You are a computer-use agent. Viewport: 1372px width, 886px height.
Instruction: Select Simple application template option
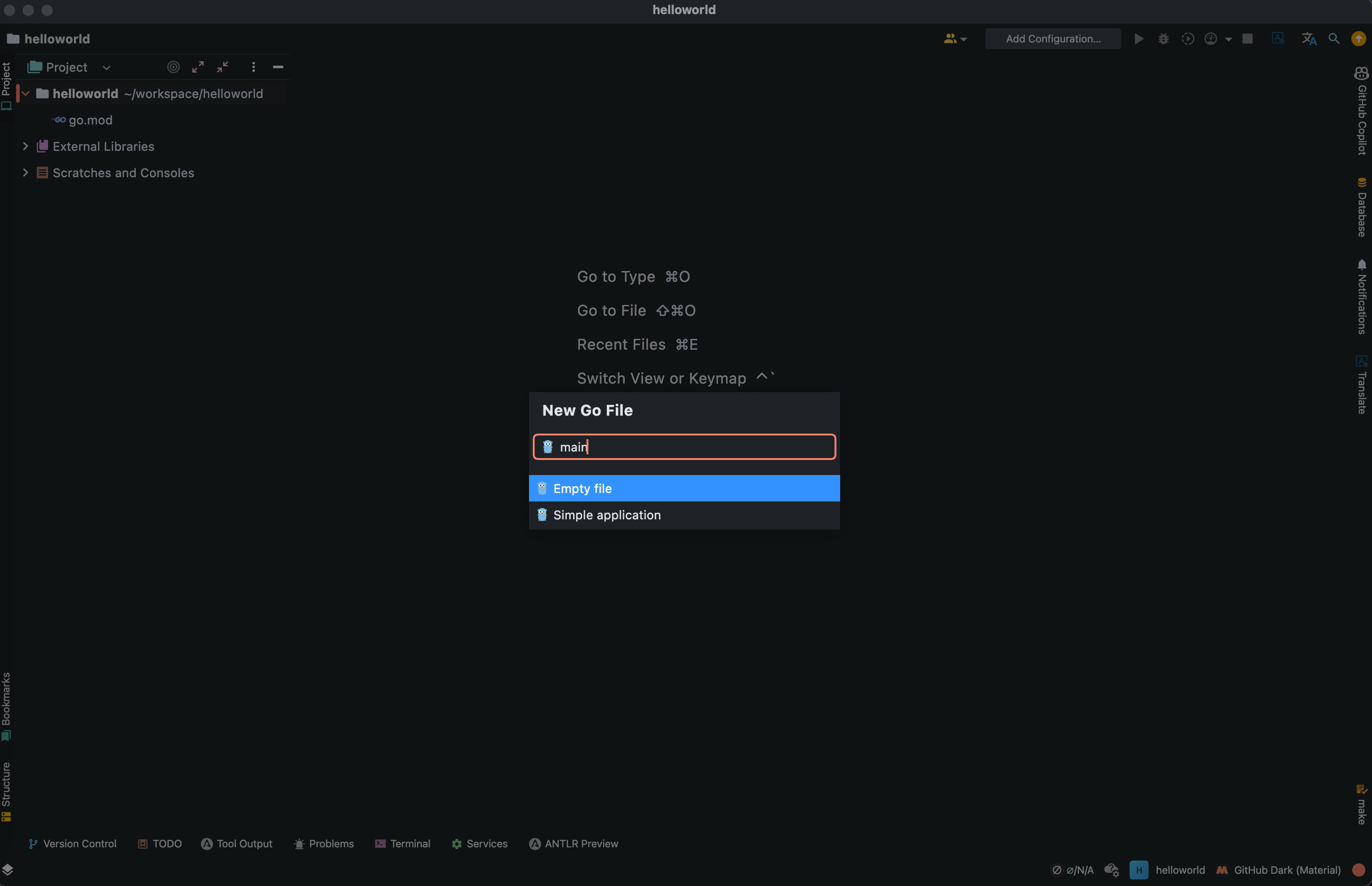[607, 515]
